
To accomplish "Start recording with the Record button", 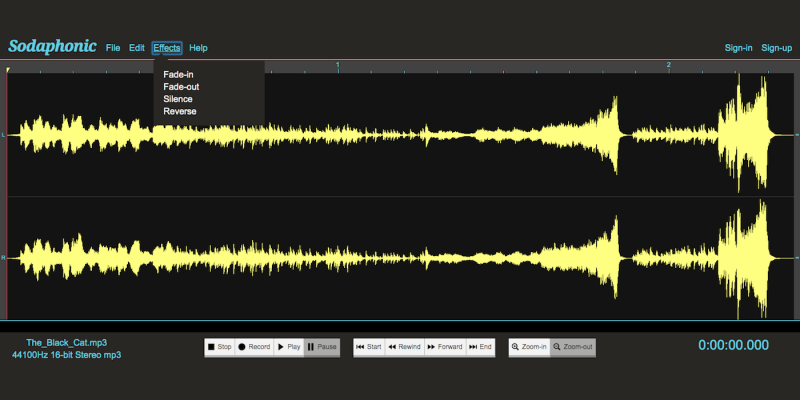I will coord(254,347).
